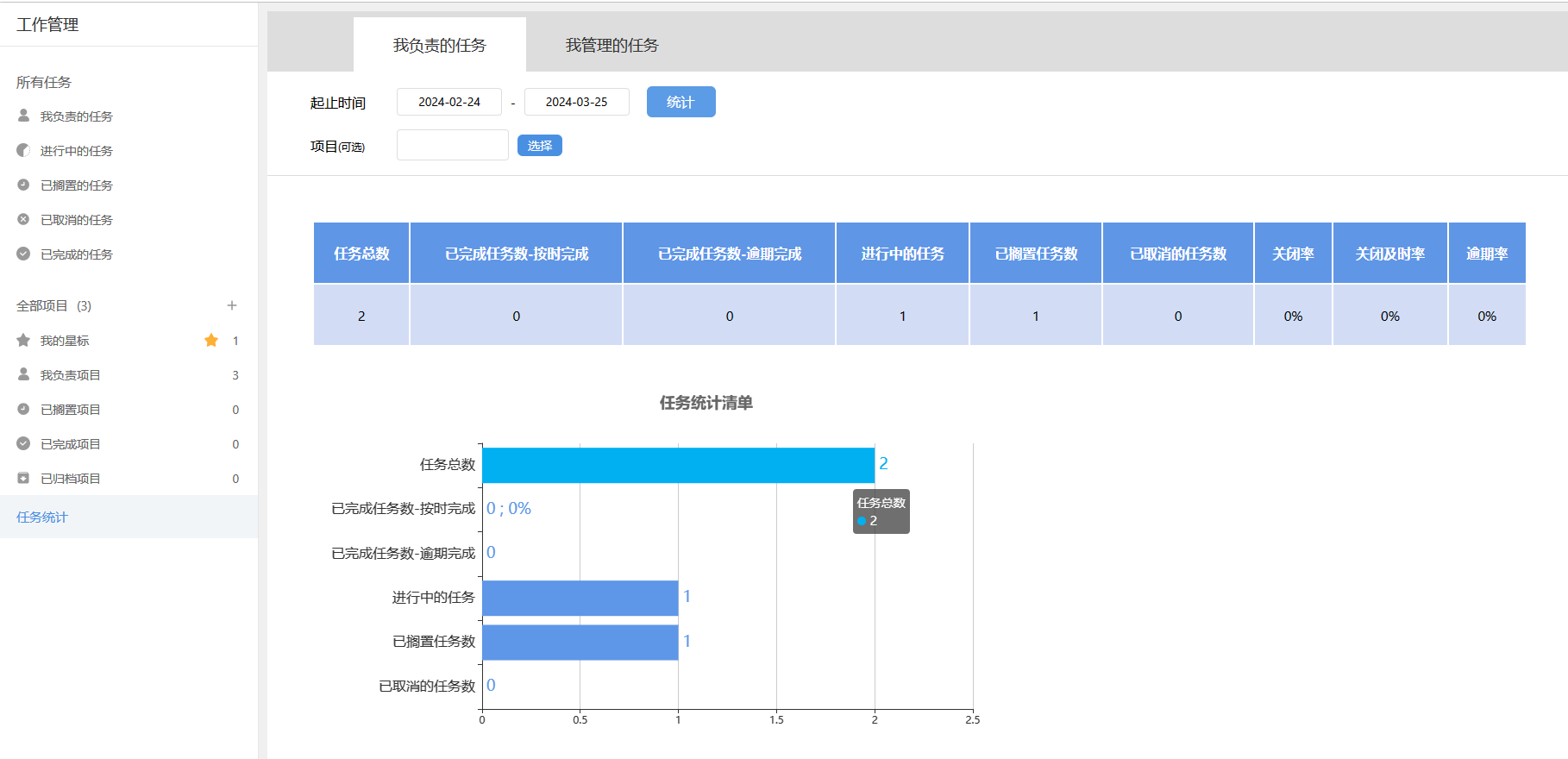Switch to the 我管理的任务 tab
Viewport: 1568px width, 759px height.
point(612,45)
